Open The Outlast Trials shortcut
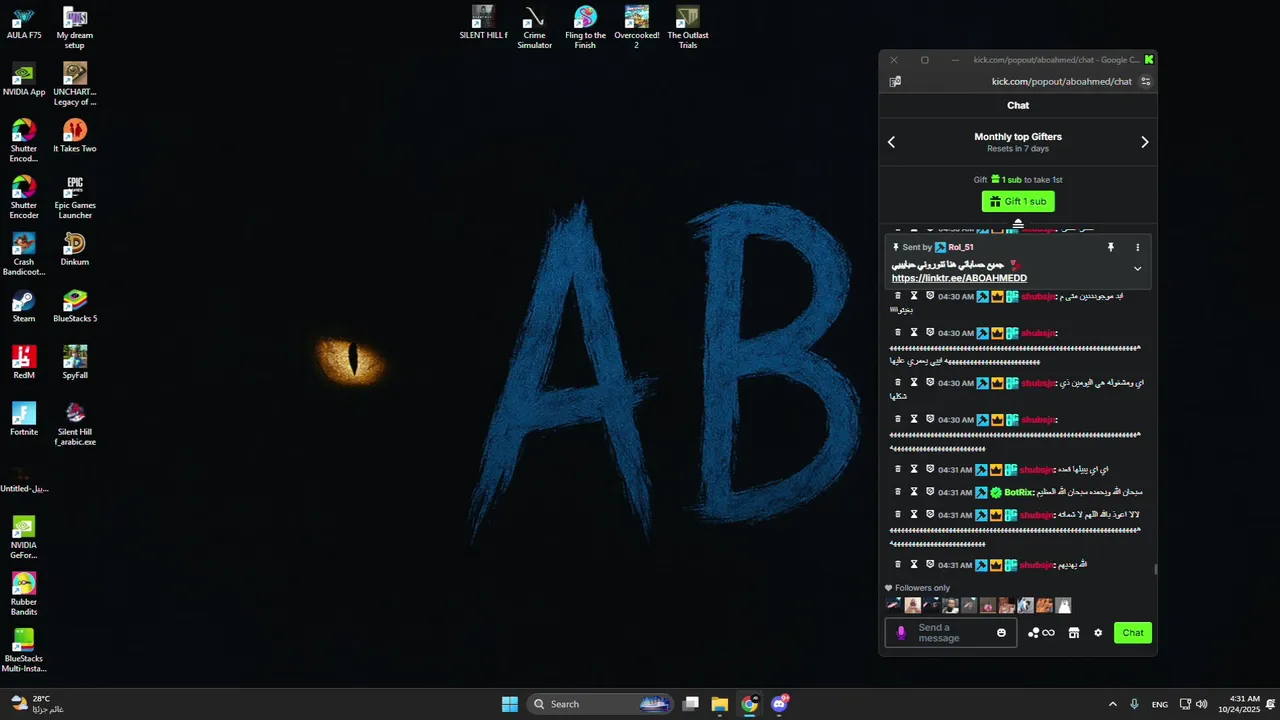Viewport: 1280px width, 720px height. tap(688, 28)
